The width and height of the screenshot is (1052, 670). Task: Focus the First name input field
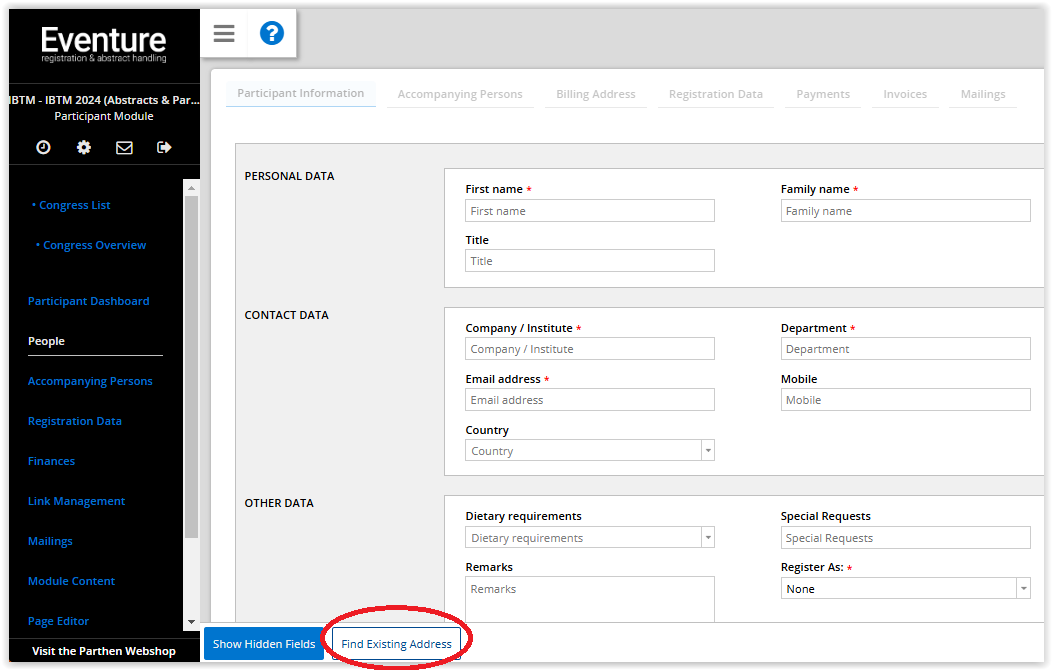coord(590,211)
